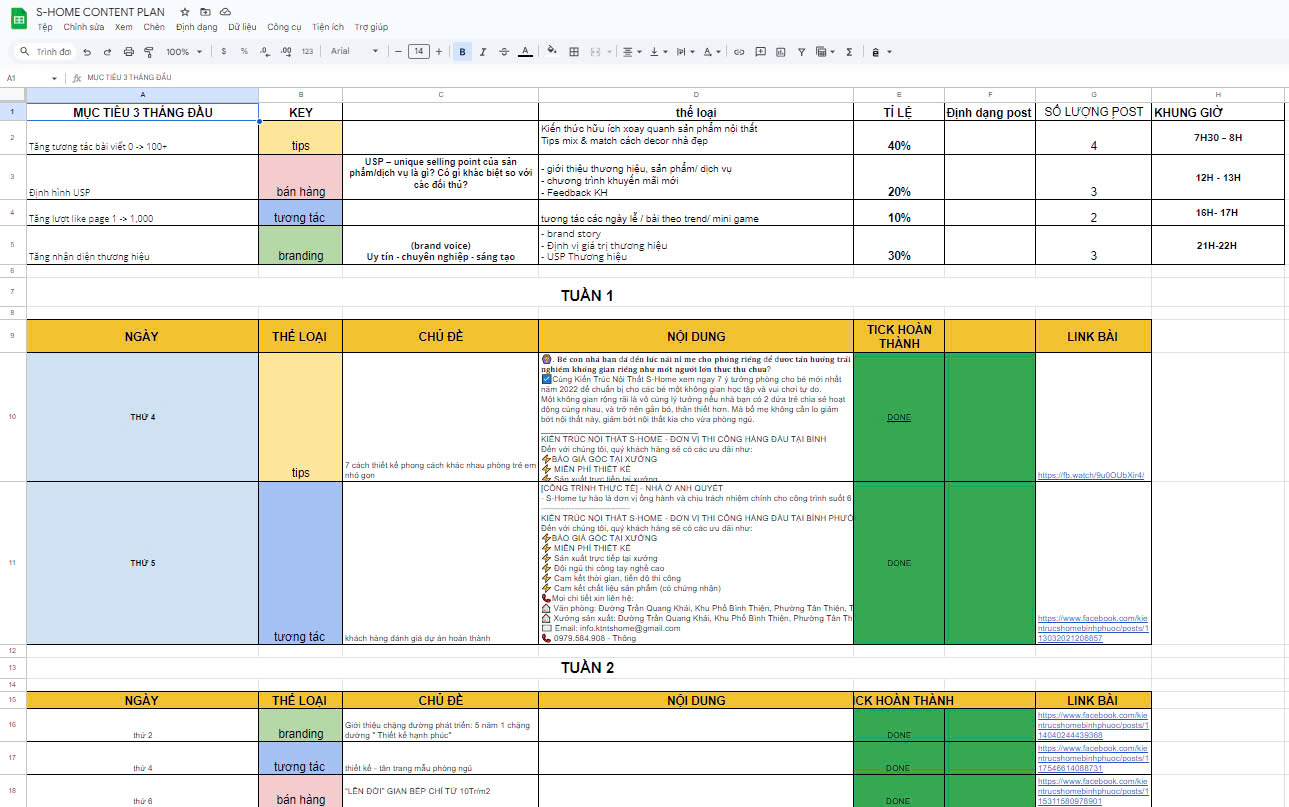Open the fill color picker
The width and height of the screenshot is (1289, 807).
pos(552,51)
